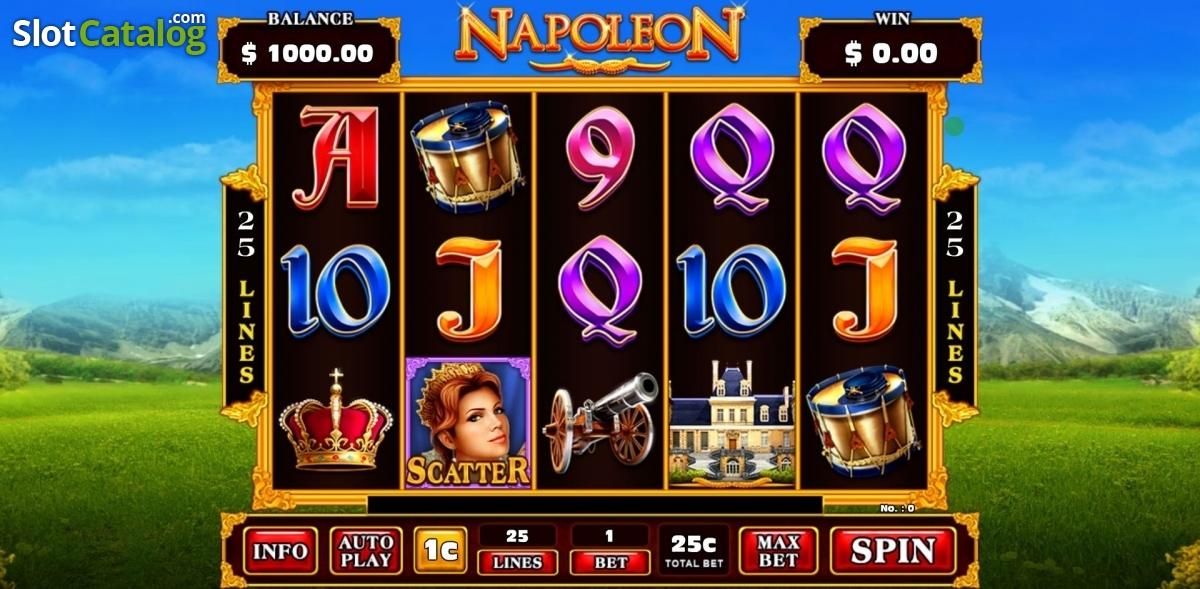Select the red letter A symbol
1200x589 pixels.
(337, 158)
